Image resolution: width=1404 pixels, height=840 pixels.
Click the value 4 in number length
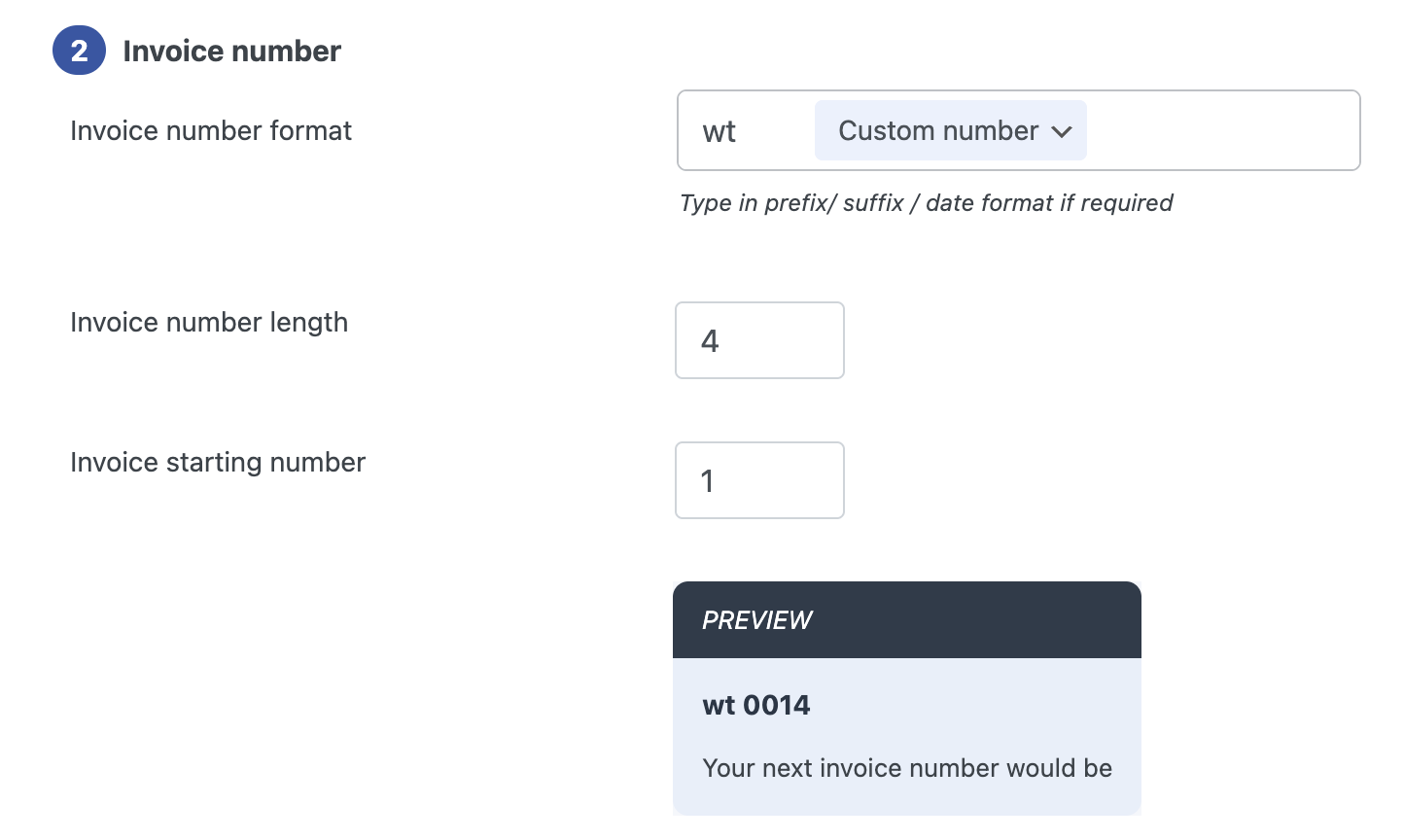(x=711, y=340)
